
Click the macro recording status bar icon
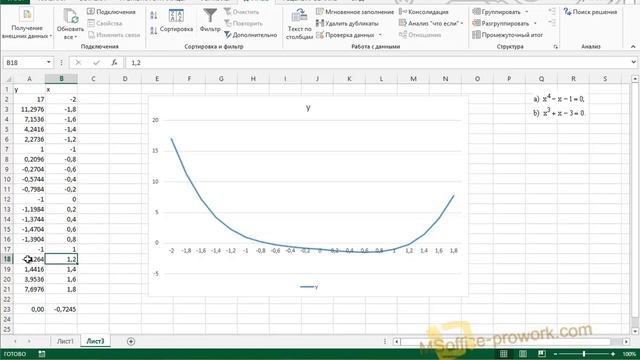coord(42,354)
